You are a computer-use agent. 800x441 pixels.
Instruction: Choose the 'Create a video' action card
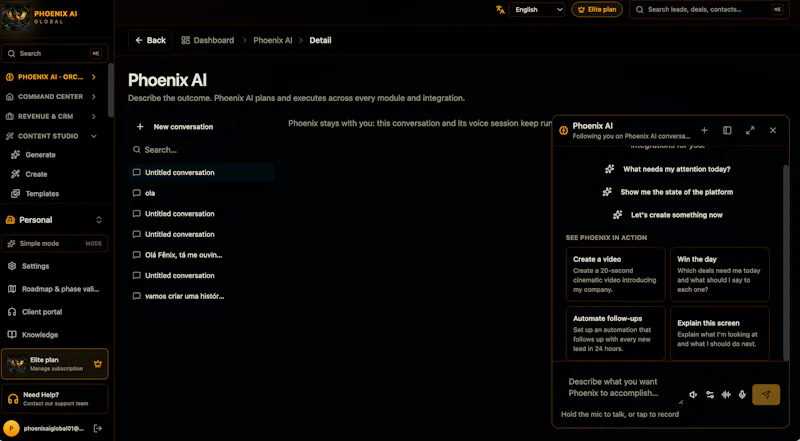[x=616, y=274]
